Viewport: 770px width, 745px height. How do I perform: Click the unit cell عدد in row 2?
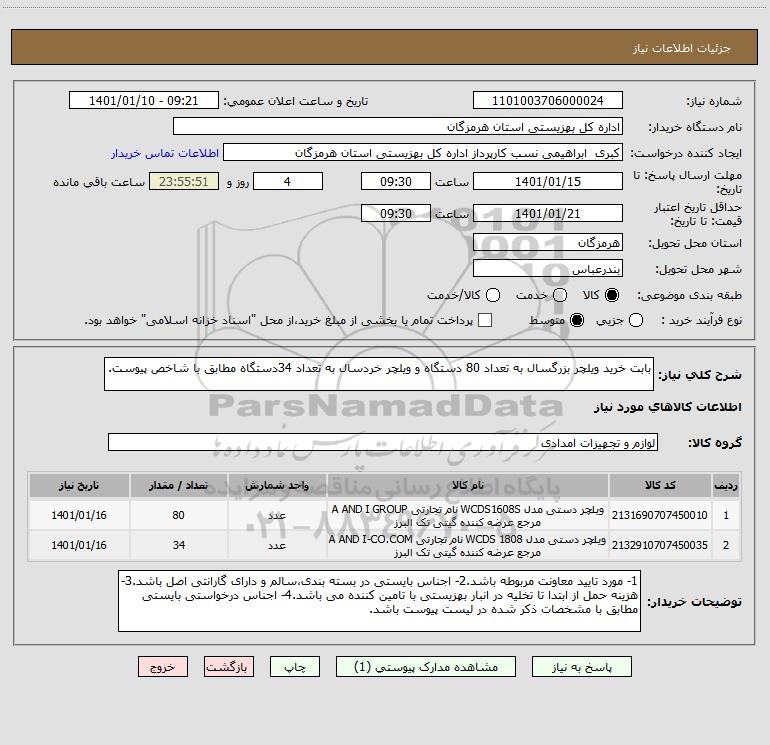click(277, 545)
